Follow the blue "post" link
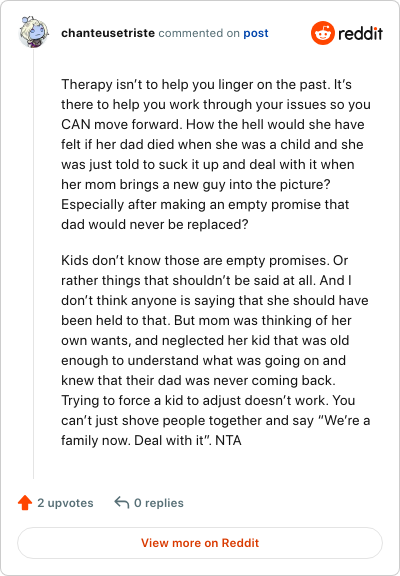 click(256, 33)
